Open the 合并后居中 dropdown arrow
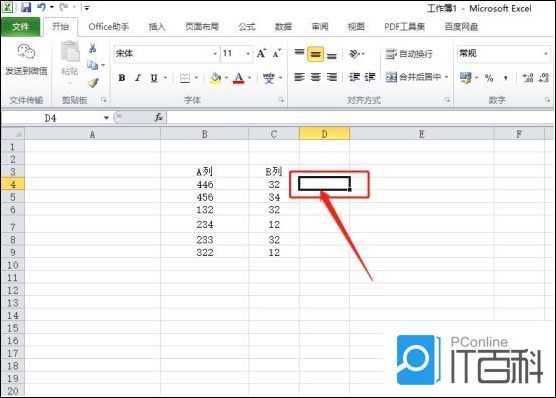The height and width of the screenshot is (398, 556). pyautogui.click(x=446, y=77)
